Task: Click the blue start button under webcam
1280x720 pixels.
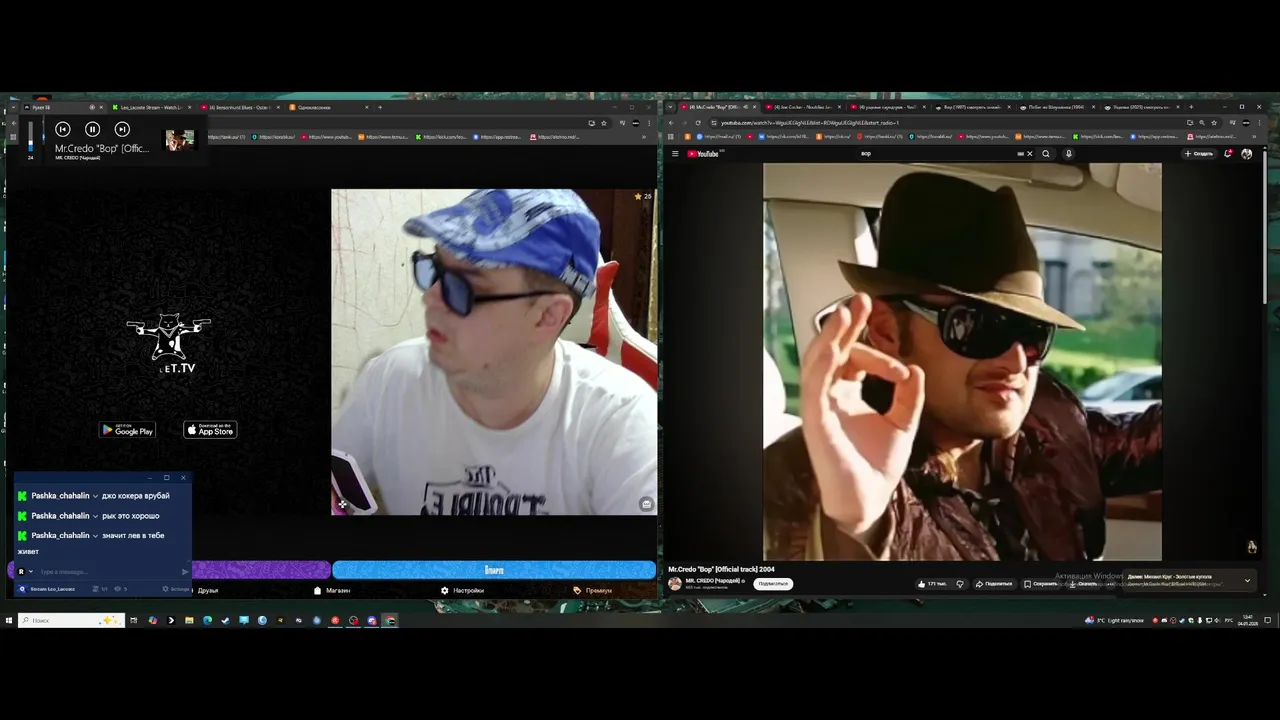Action: (494, 570)
